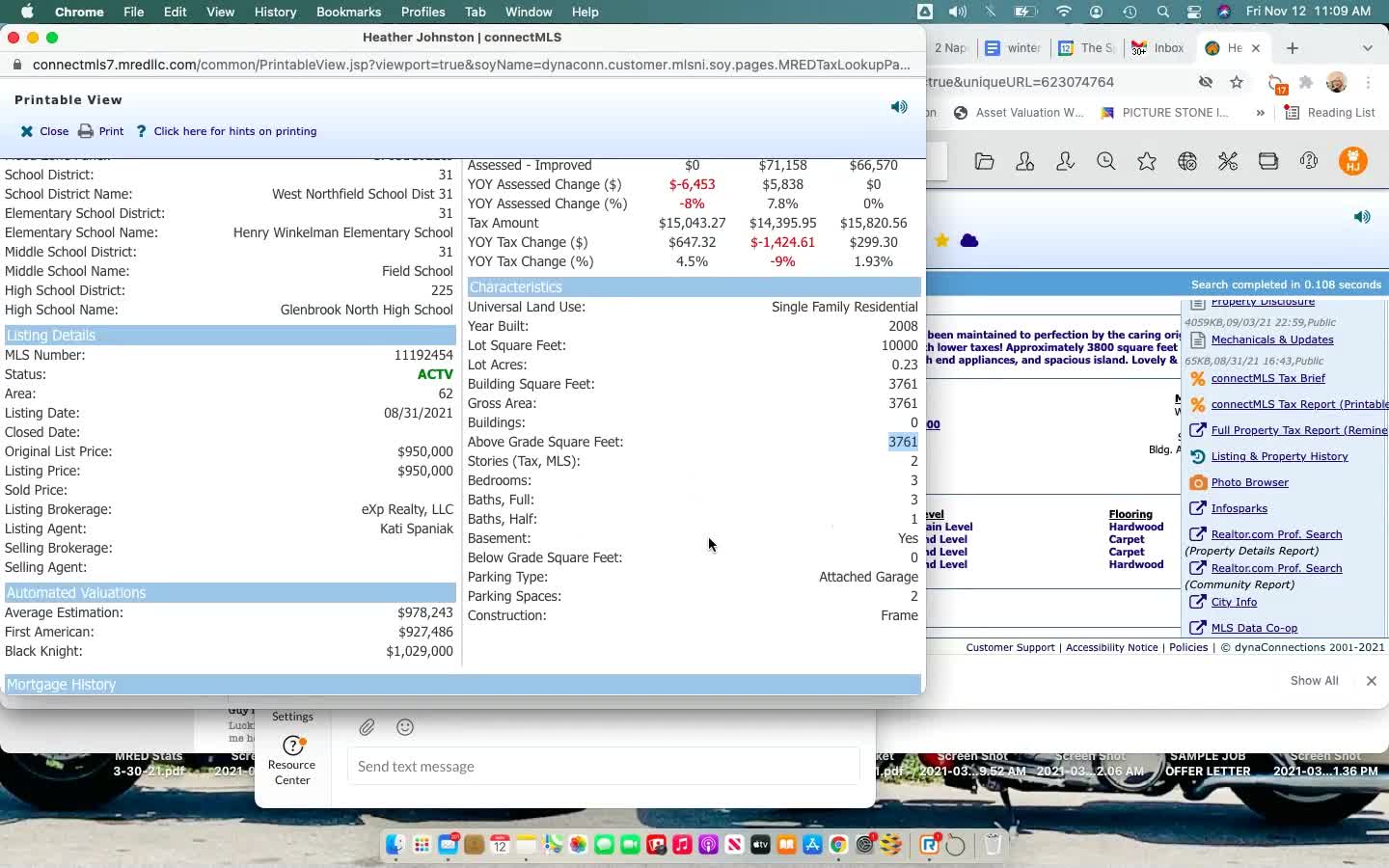This screenshot has width=1389, height=868.
Task: Open the tools wrench-and-ruler icon
Action: click(1228, 161)
